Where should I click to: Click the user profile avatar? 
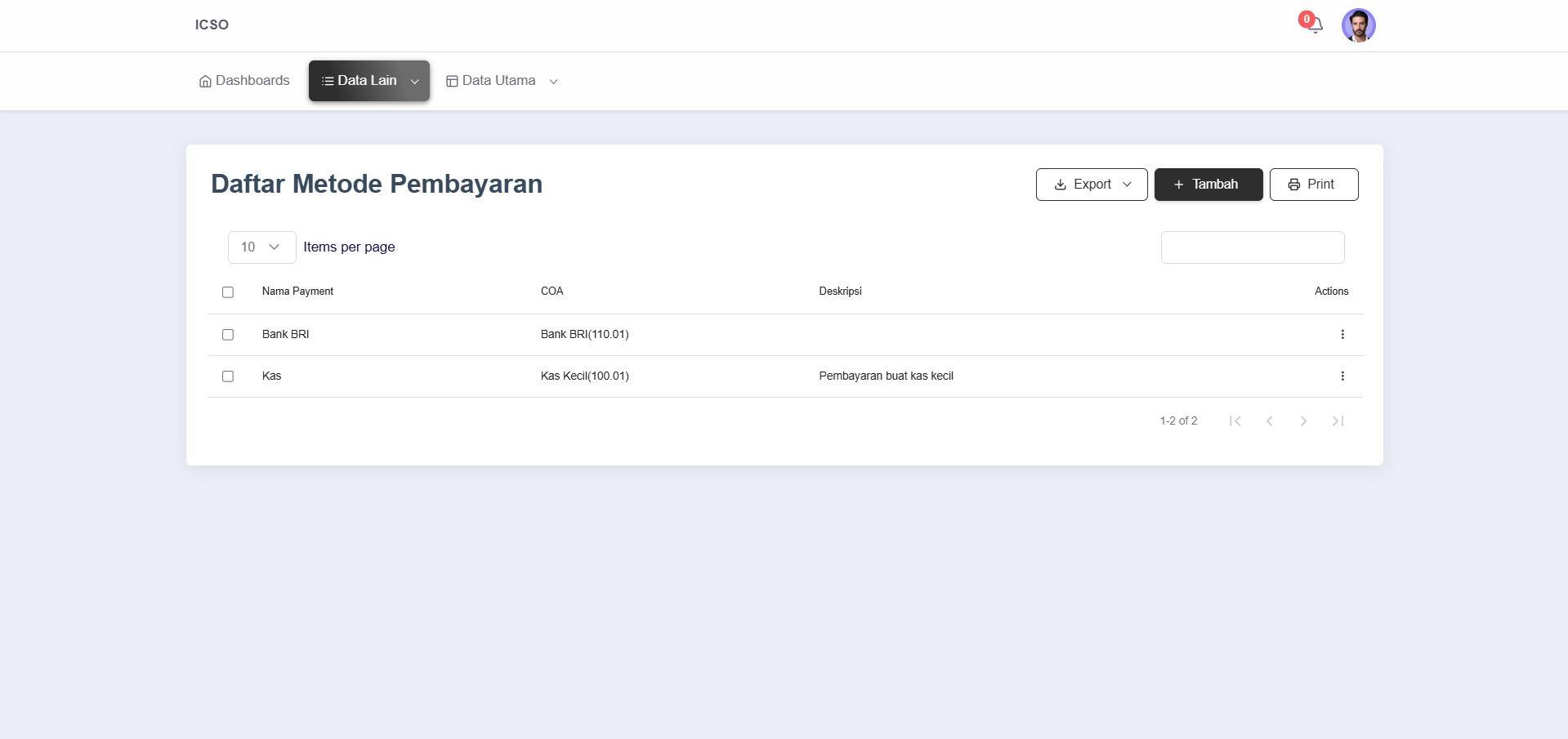tap(1358, 25)
